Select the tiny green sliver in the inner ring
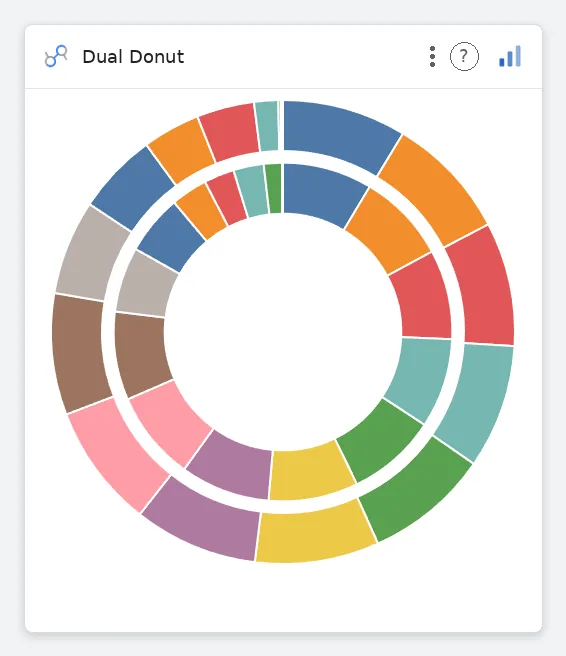566x656 pixels. pyautogui.click(x=274, y=188)
